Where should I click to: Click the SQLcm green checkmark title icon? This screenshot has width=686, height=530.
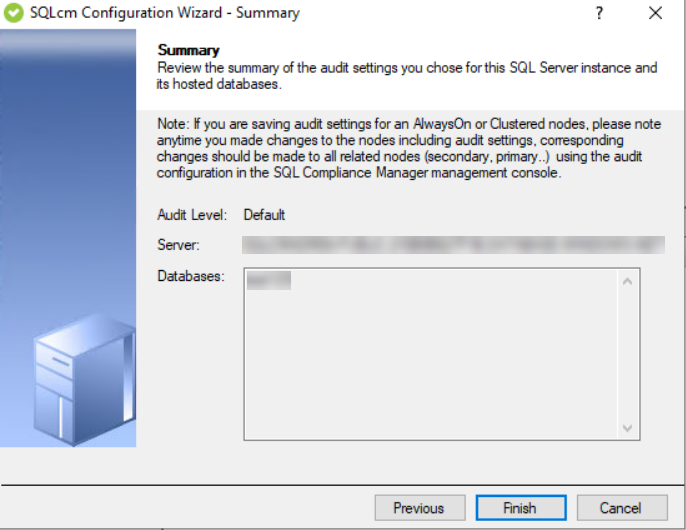coord(15,14)
